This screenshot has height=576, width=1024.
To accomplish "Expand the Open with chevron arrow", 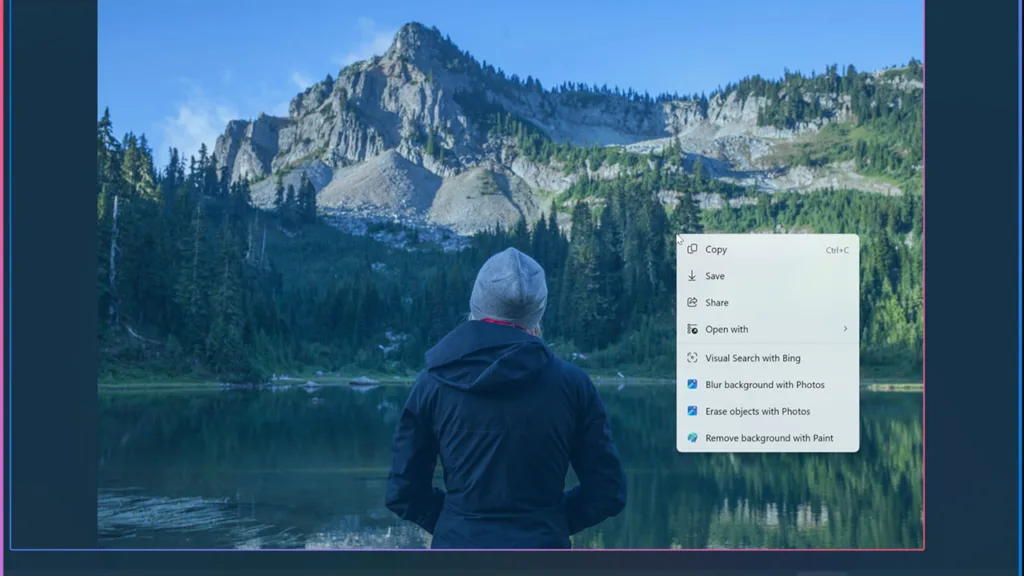I will [845, 329].
